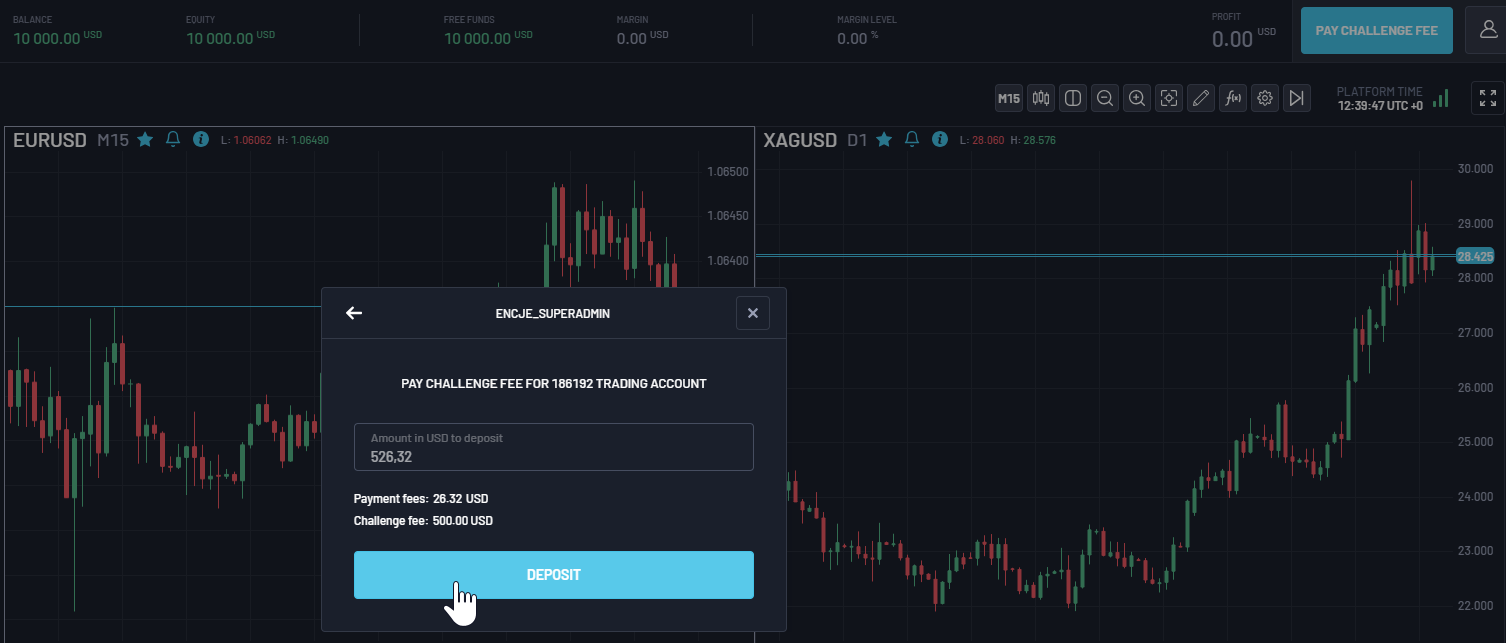Viewport: 1506px width, 643px height.
Task: Expand the platform to fullscreen
Action: (1487, 98)
